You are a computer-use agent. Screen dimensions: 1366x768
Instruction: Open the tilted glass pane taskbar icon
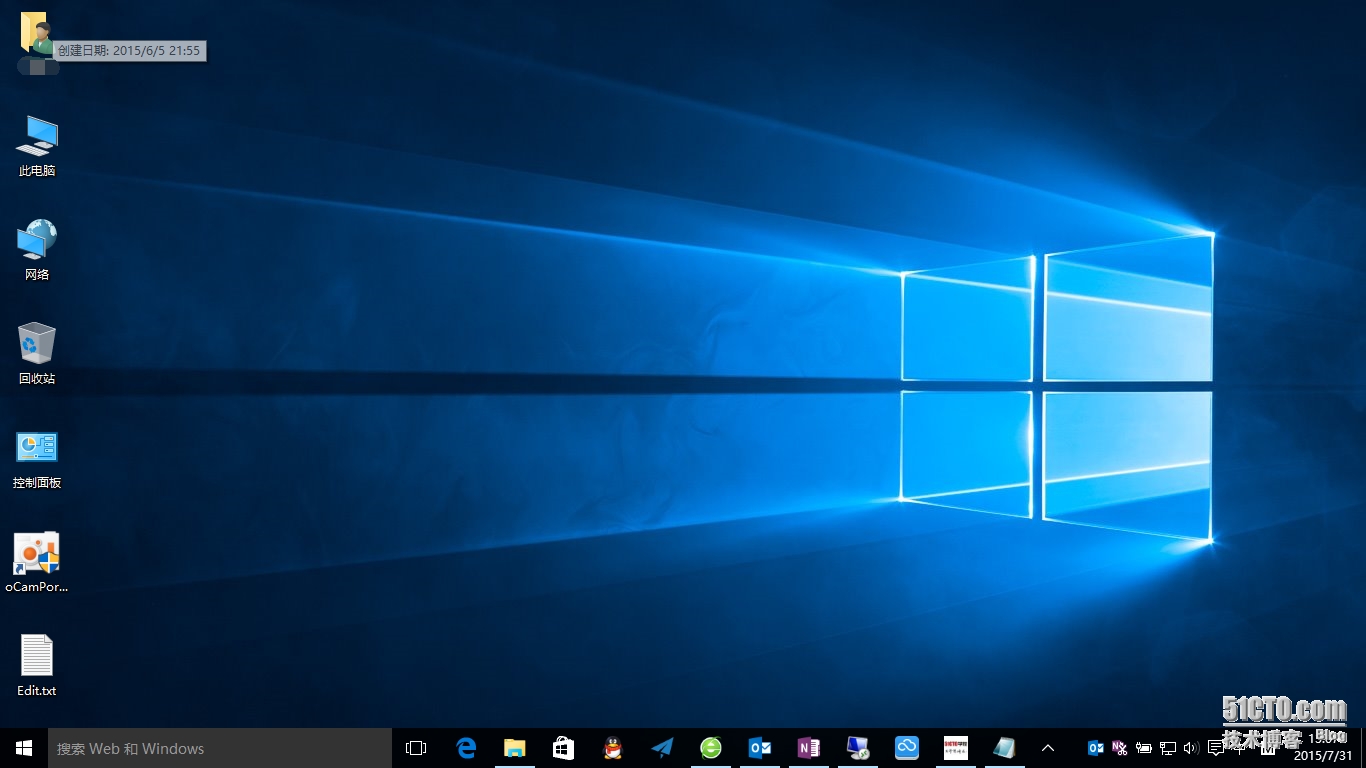pos(1005,748)
